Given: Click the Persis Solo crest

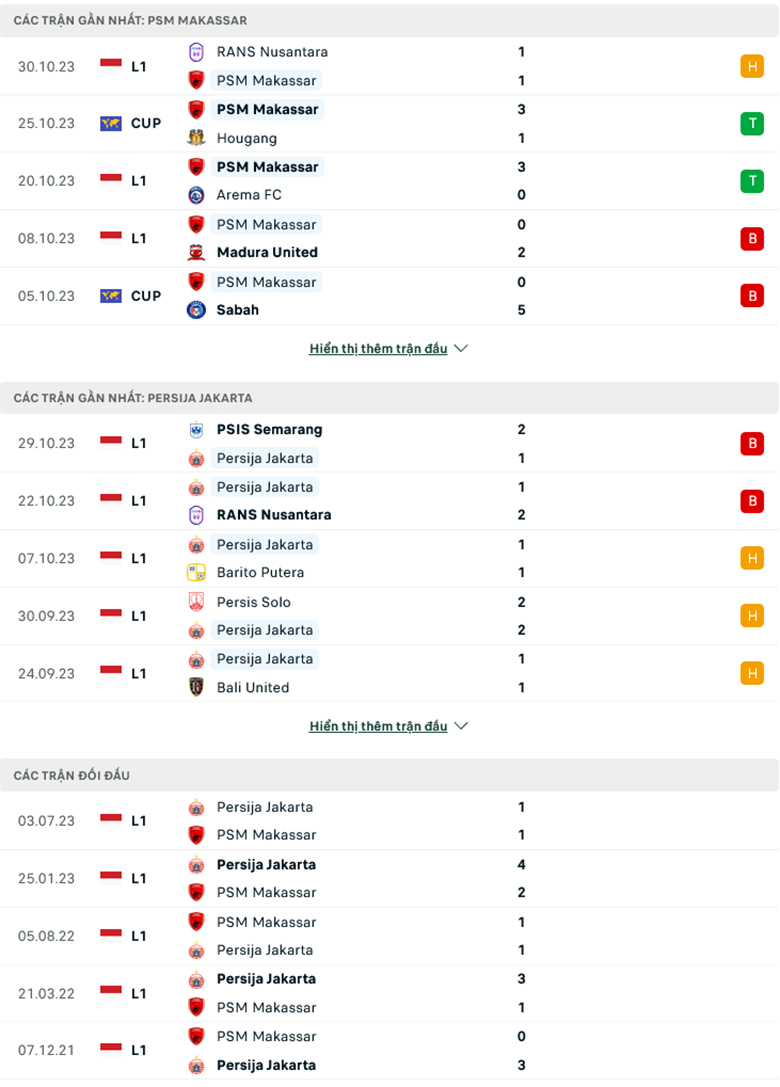Looking at the screenshot, I should pos(194,602).
